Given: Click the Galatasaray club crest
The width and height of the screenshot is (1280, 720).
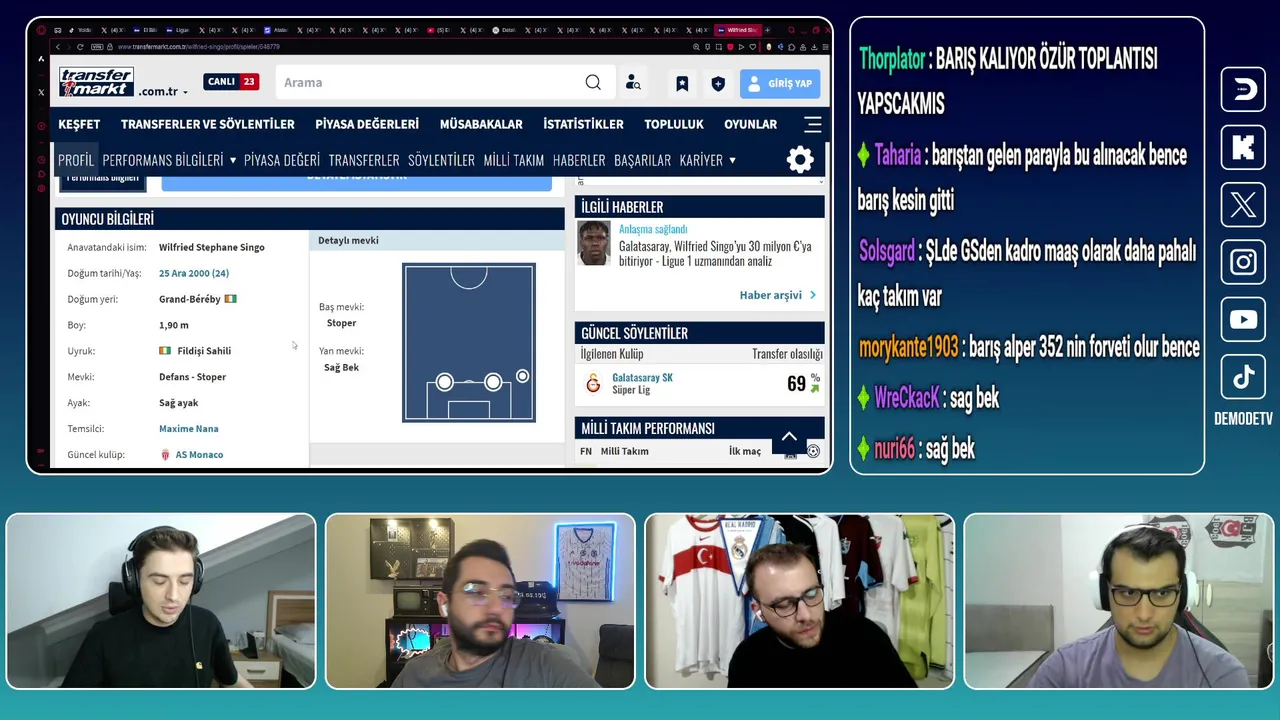Looking at the screenshot, I should tap(593, 383).
